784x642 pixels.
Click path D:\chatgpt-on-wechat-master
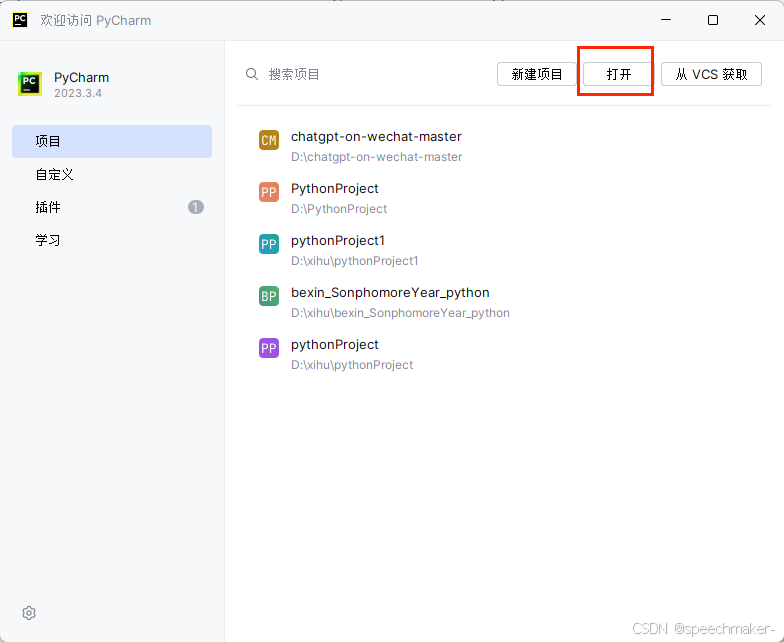coord(376,157)
